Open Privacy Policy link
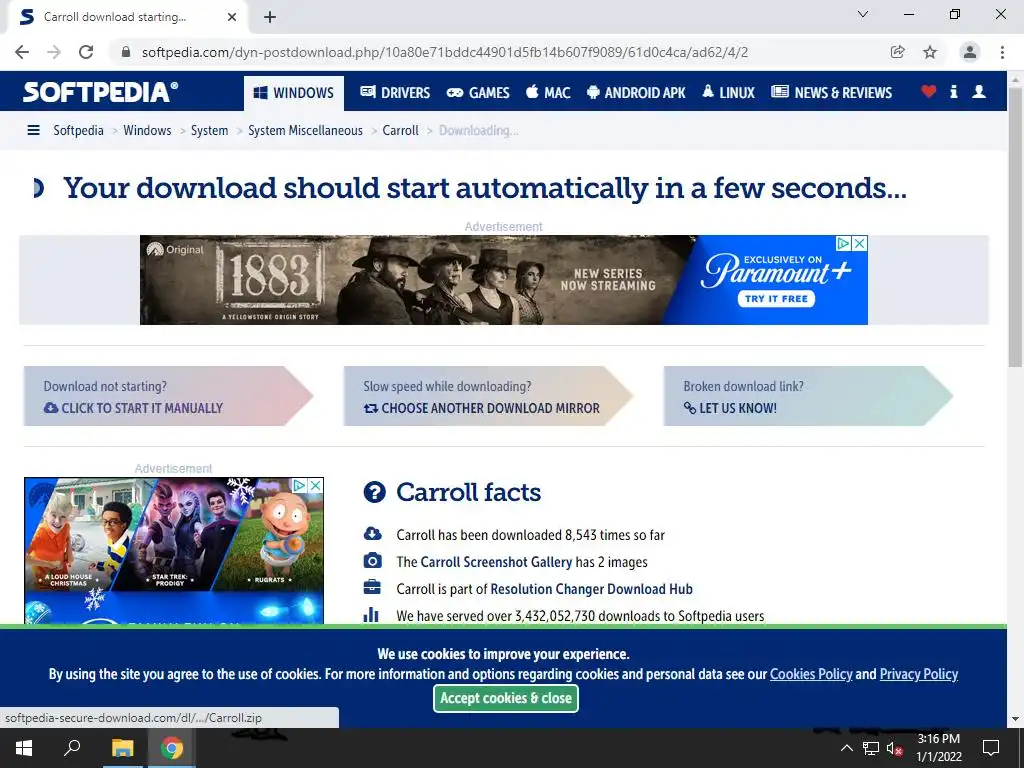The width and height of the screenshot is (1024, 768). 918,674
